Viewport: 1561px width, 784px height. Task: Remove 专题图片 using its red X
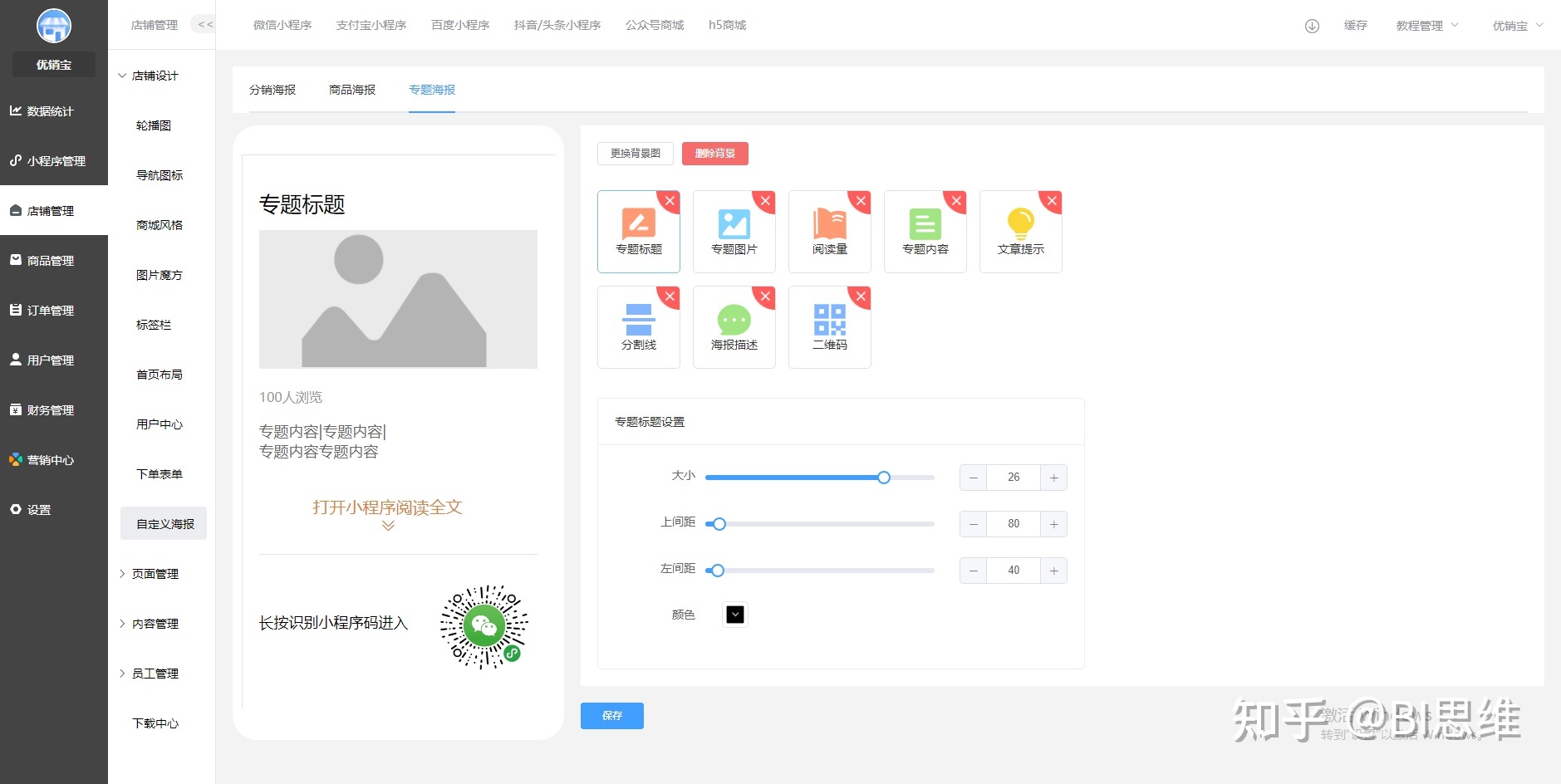tap(766, 201)
